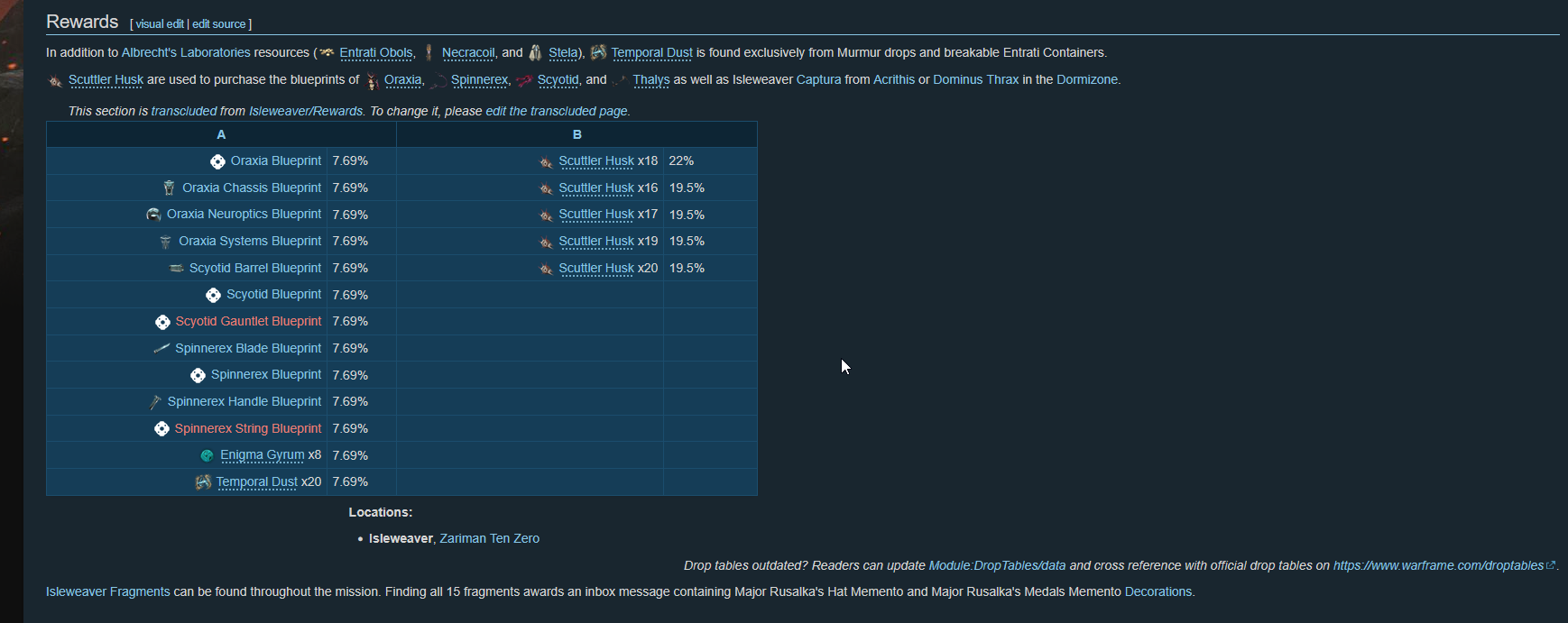Click edit the transcluded page link
The image size is (1568, 623).
point(557,111)
